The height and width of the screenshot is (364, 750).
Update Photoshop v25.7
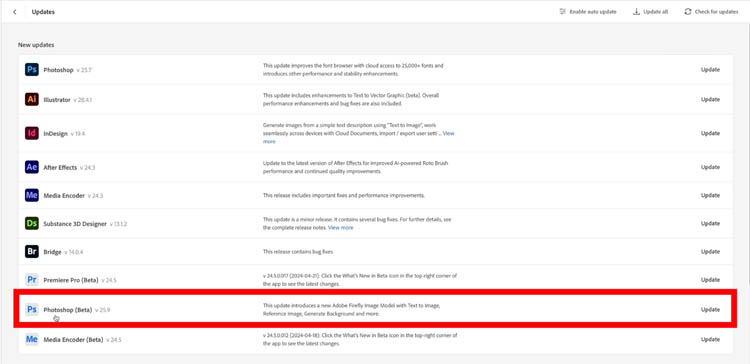click(710, 70)
